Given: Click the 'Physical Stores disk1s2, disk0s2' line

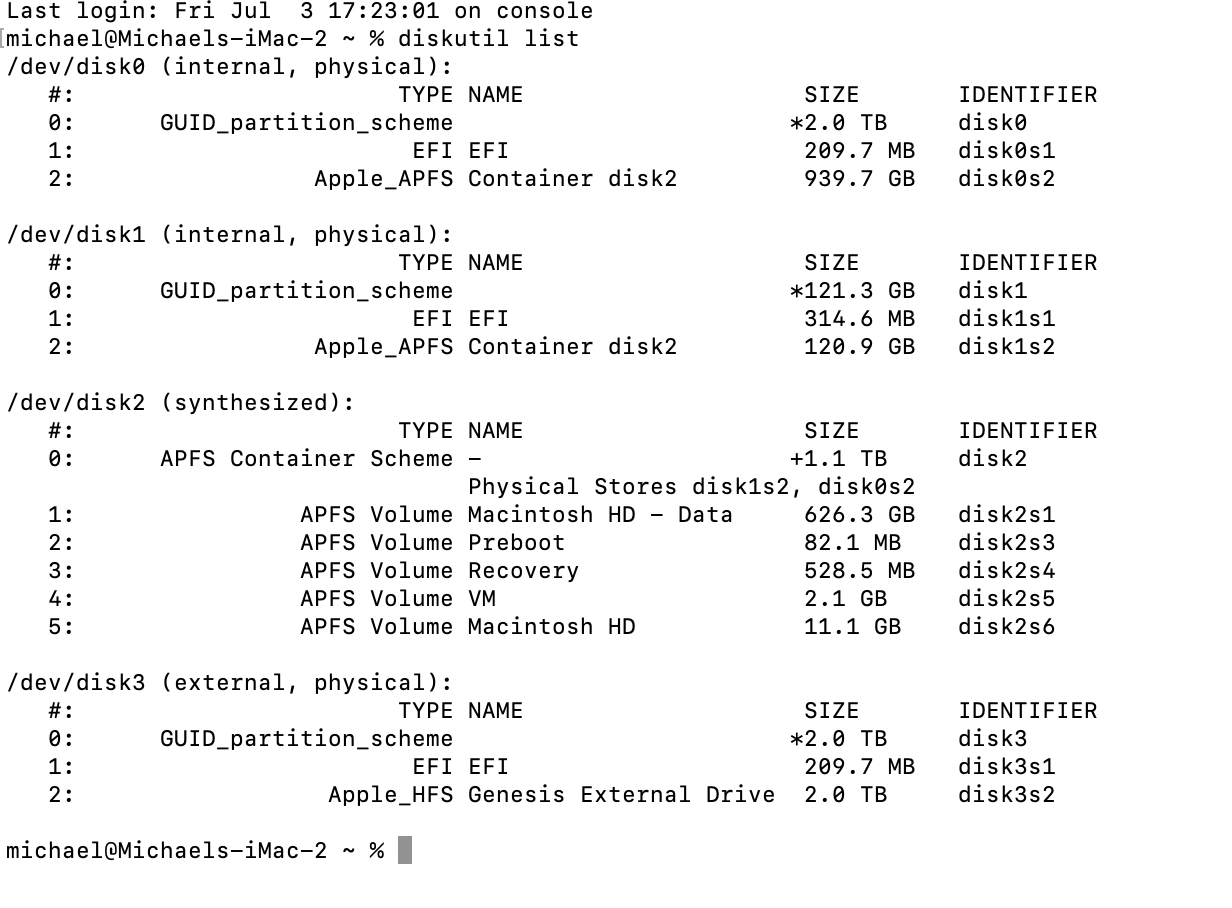Looking at the screenshot, I should click(x=692, y=487).
